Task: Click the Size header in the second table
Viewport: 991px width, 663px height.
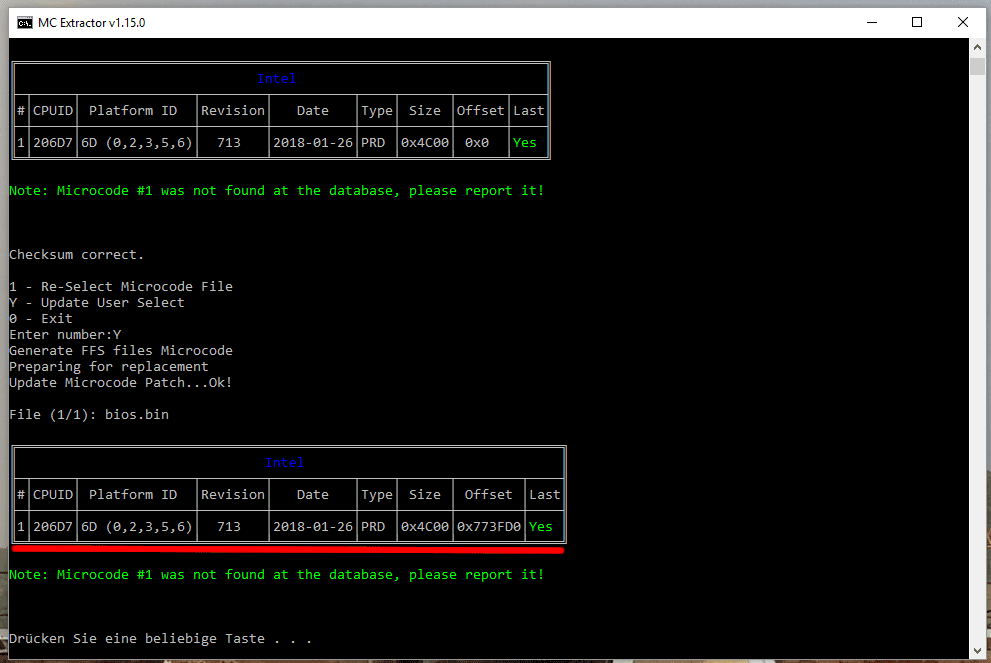Action: click(425, 495)
